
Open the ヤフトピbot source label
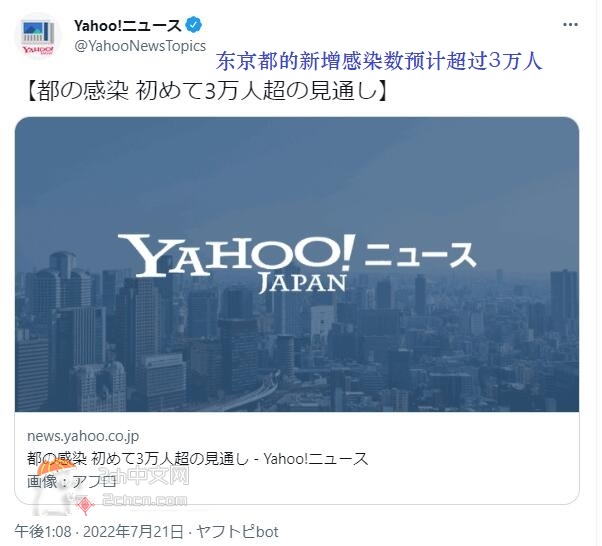pos(237,532)
